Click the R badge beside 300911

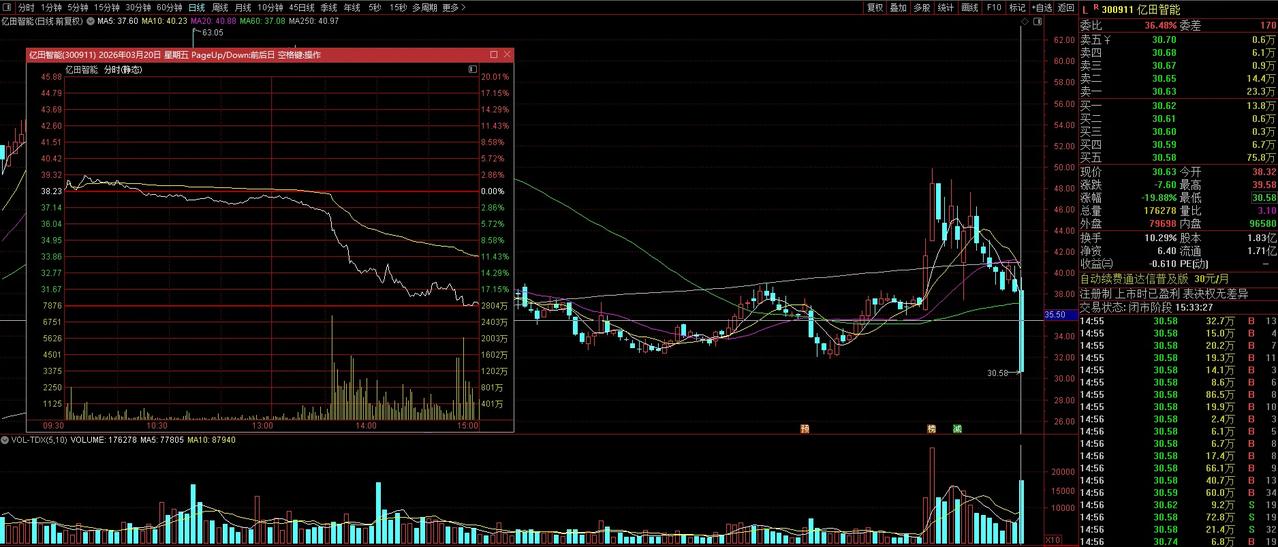1096,6
